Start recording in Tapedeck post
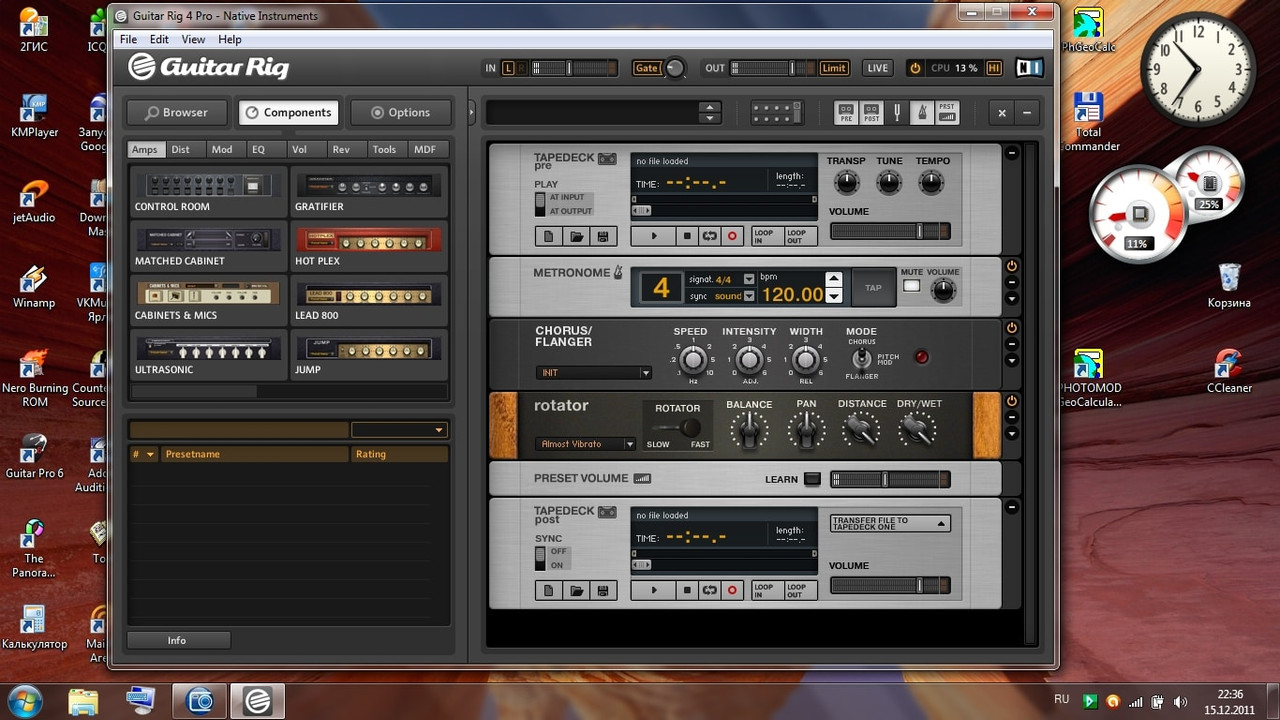 732,590
